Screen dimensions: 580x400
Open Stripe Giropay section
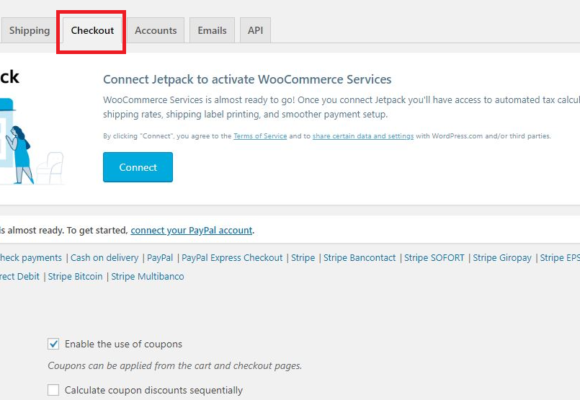(x=502, y=258)
